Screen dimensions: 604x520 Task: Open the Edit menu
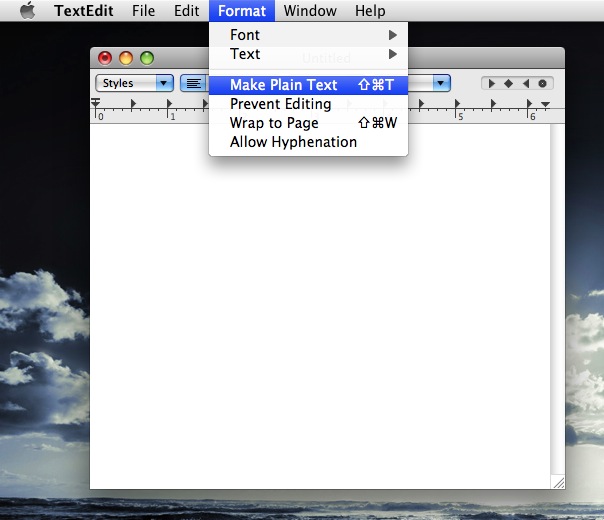coord(186,11)
